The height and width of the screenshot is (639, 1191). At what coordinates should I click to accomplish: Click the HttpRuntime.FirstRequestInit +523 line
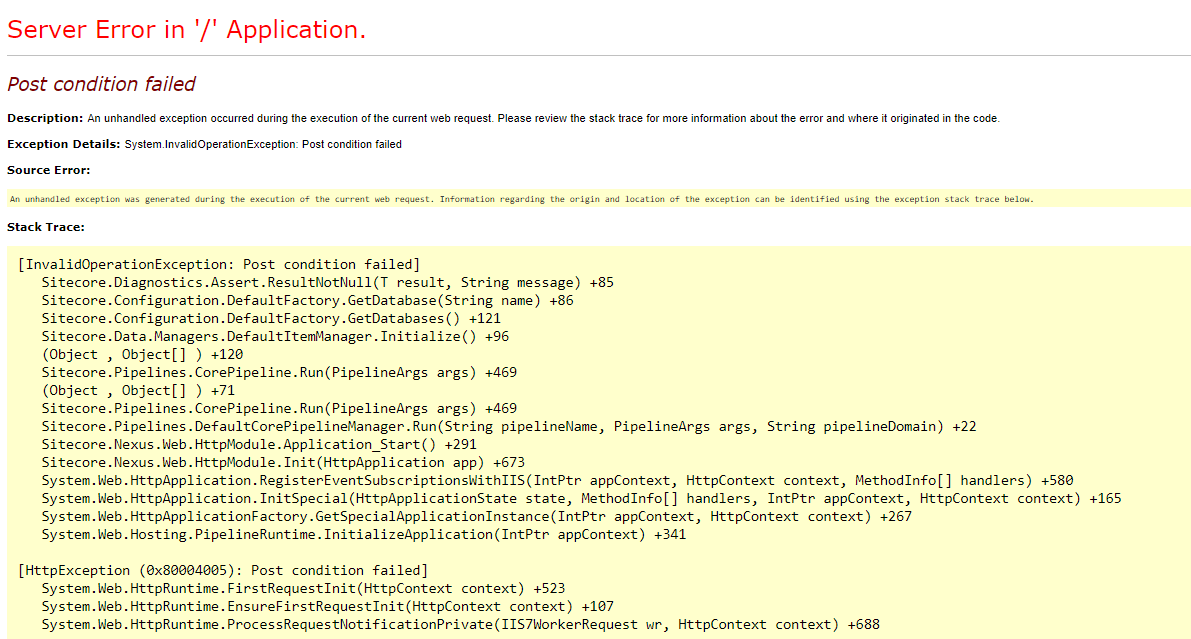pos(303,589)
